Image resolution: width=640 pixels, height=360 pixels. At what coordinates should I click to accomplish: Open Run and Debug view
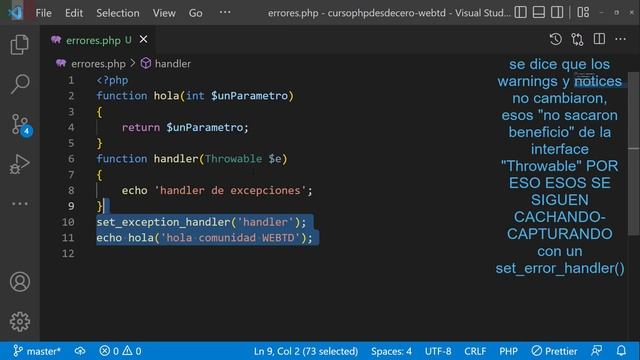tap(19, 164)
